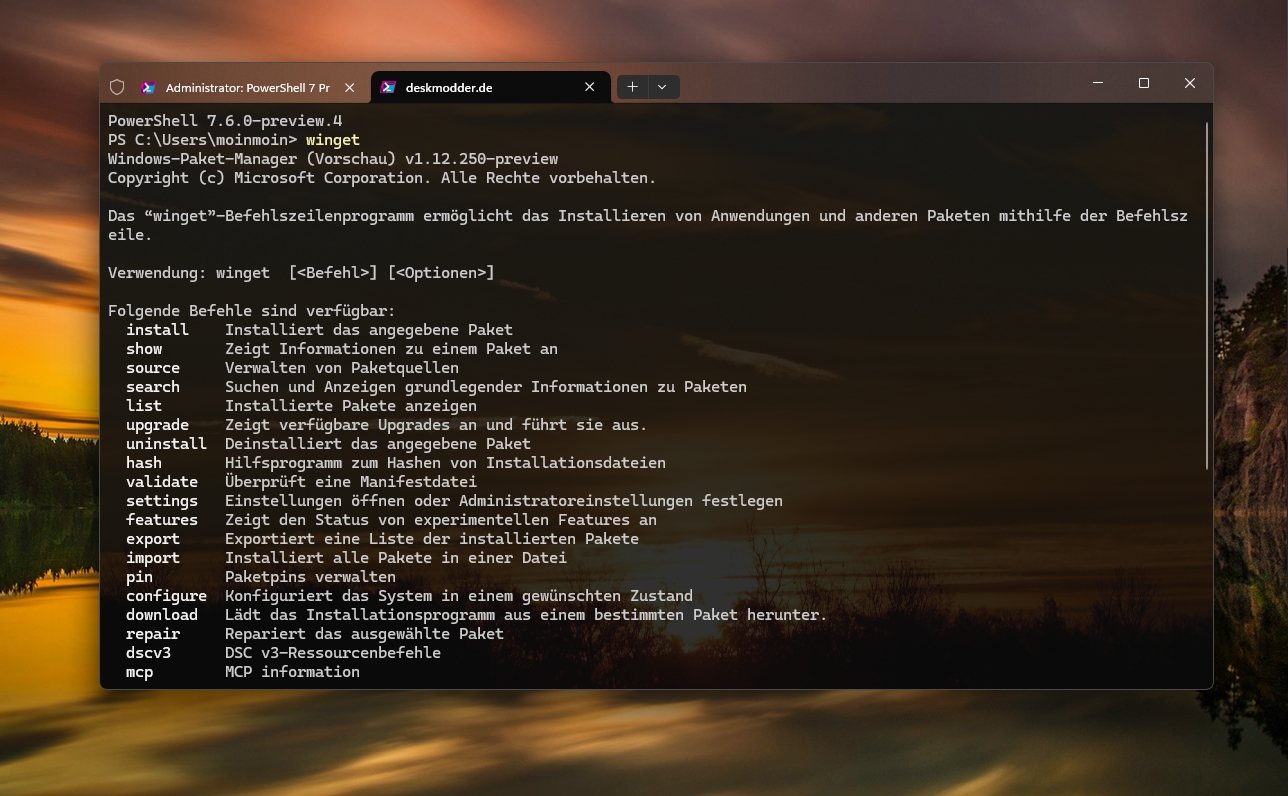Click the PowerShell icon on the deskmodder.de tab

(388, 87)
